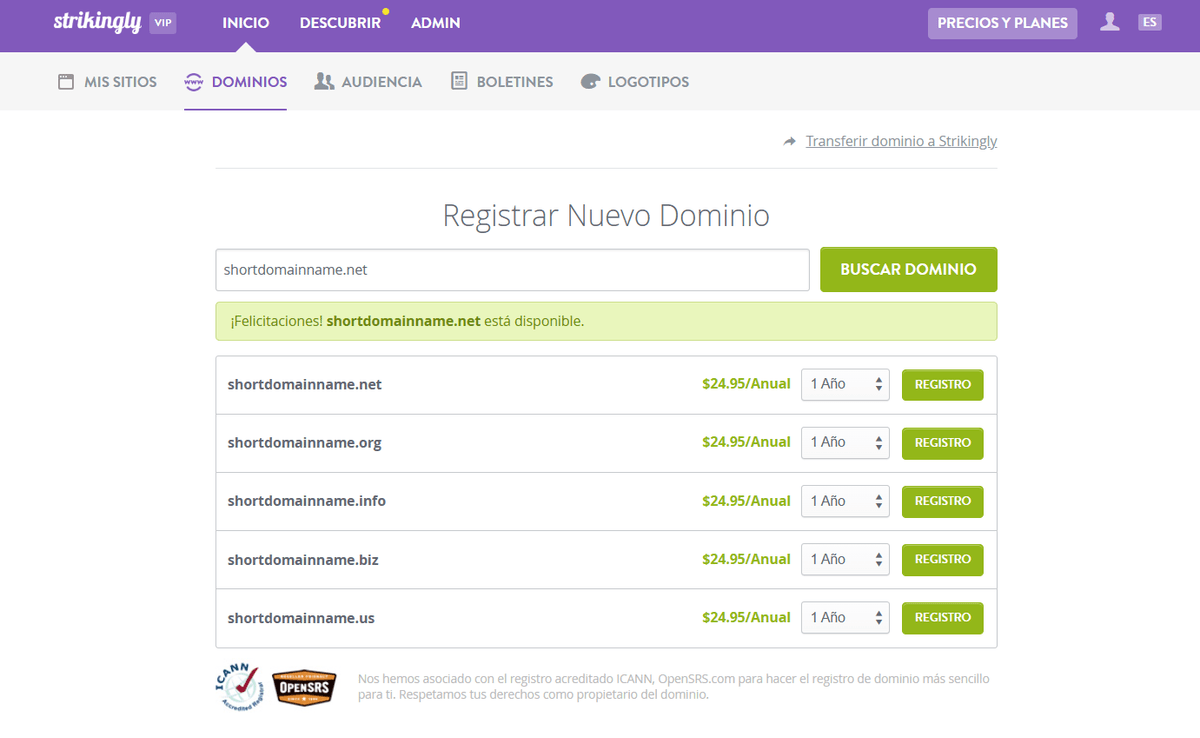Register shortdomainname.info with its REGISTRO button
The image size is (1200, 738).
(942, 501)
